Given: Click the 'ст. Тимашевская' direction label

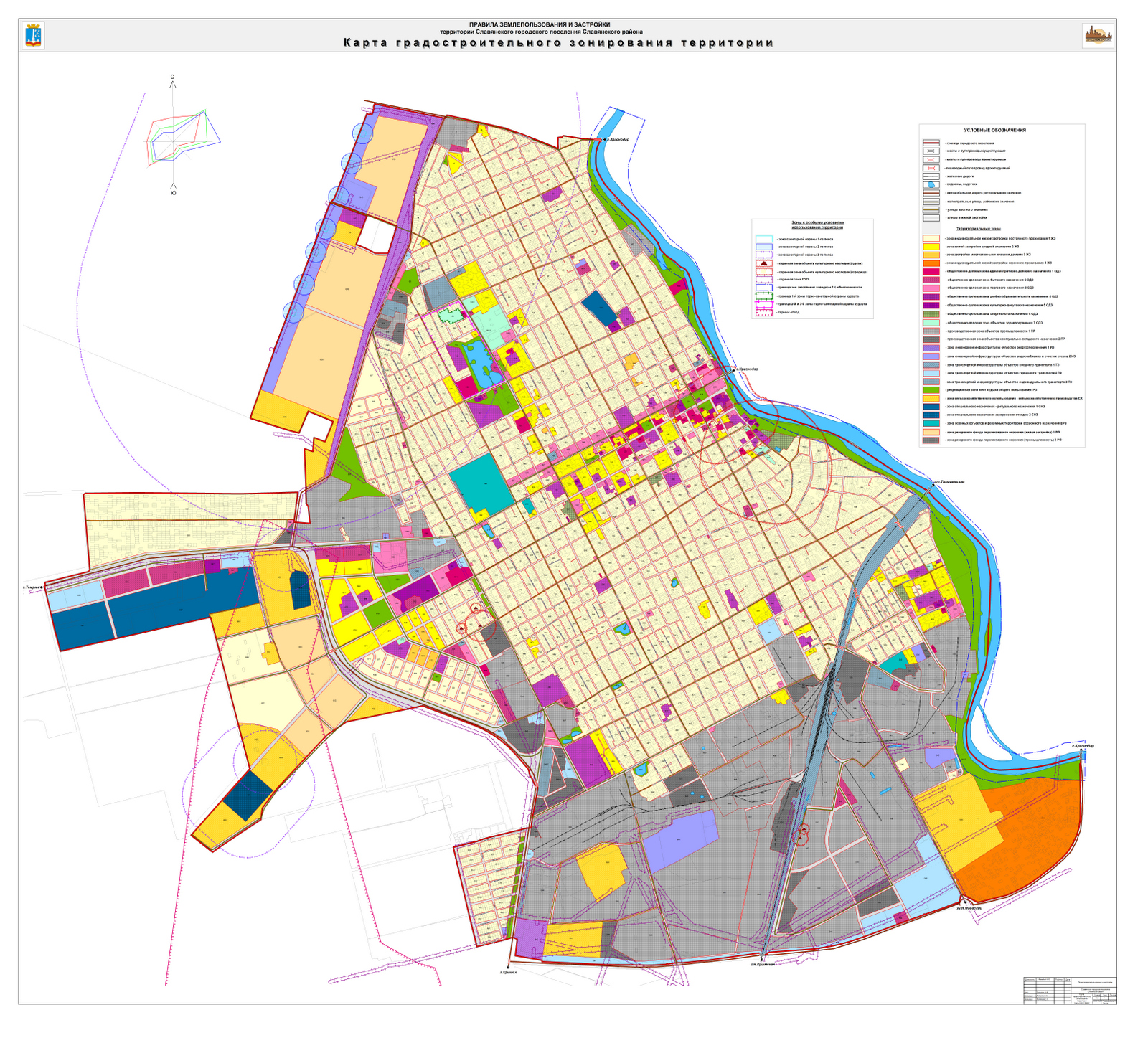Looking at the screenshot, I should pos(949,481).
